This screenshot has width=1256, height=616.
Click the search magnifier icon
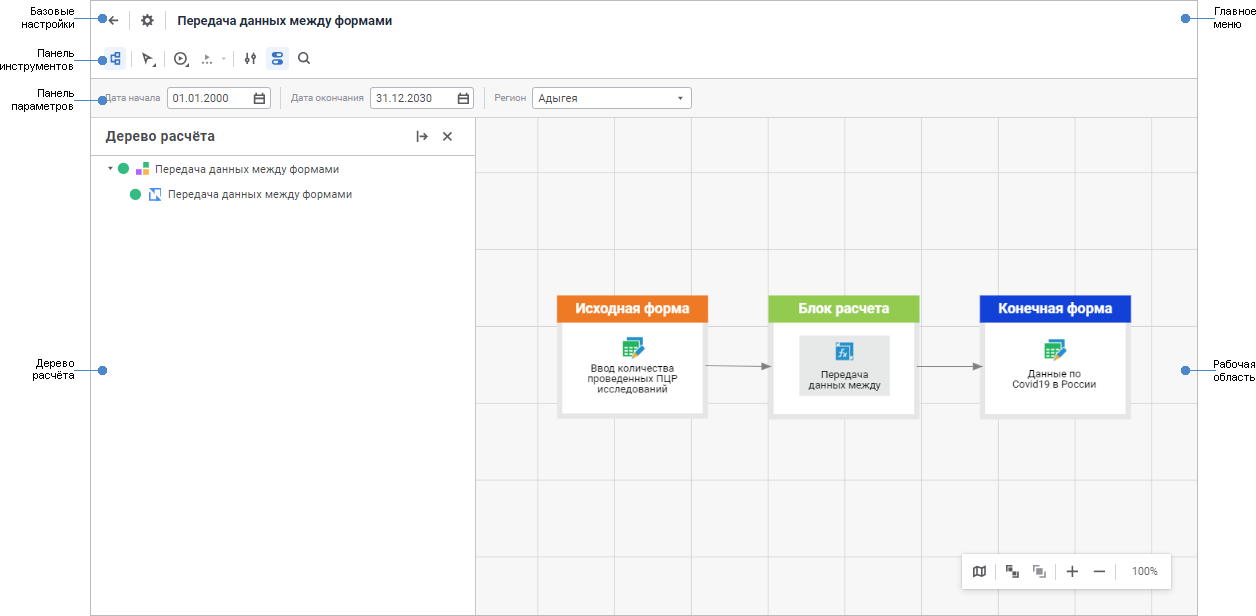point(304,59)
